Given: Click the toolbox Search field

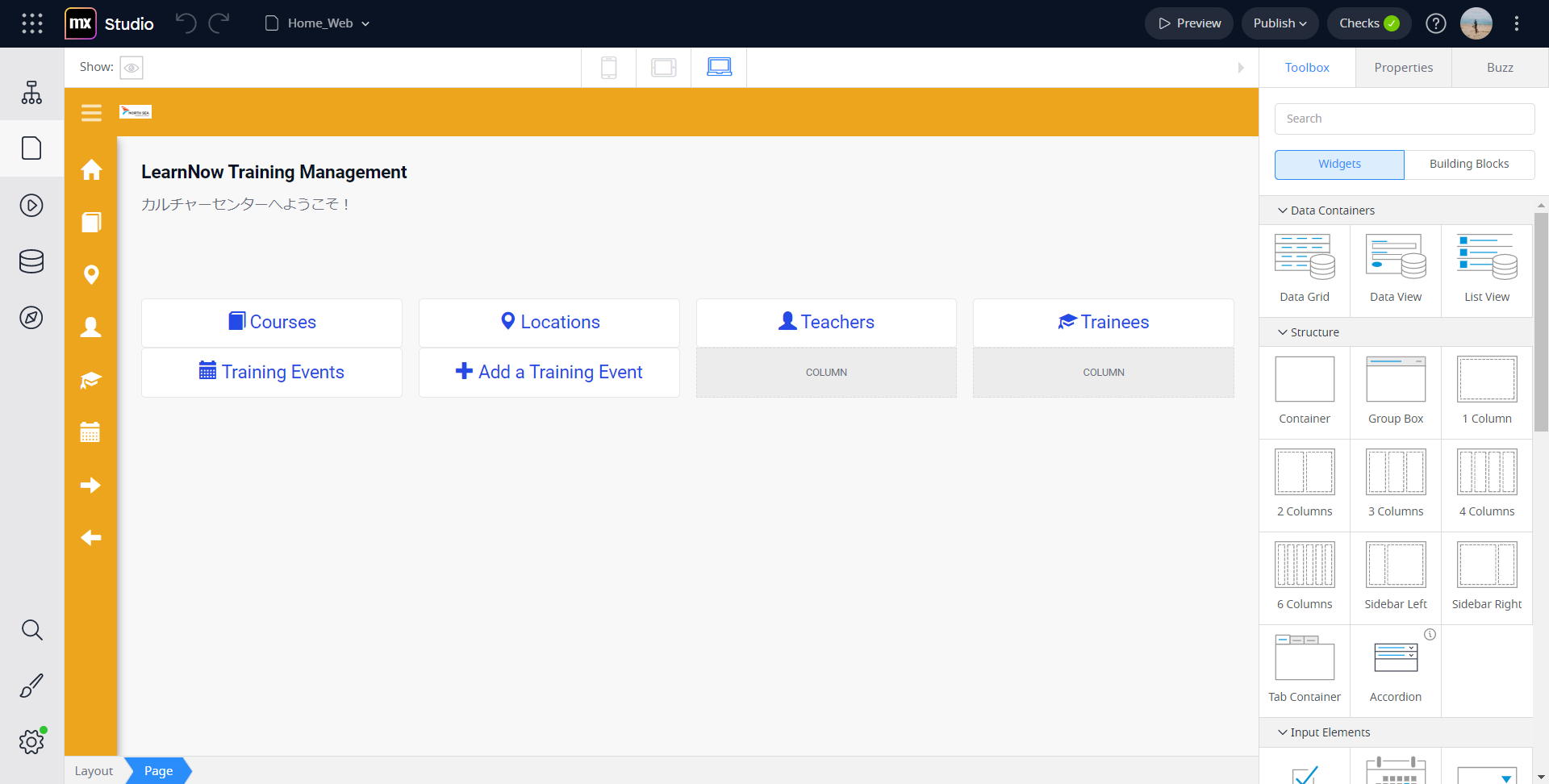Looking at the screenshot, I should coord(1404,119).
